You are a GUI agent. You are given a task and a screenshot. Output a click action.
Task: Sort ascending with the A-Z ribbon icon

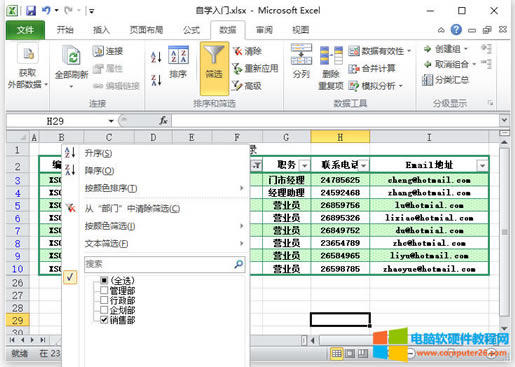tap(156, 57)
